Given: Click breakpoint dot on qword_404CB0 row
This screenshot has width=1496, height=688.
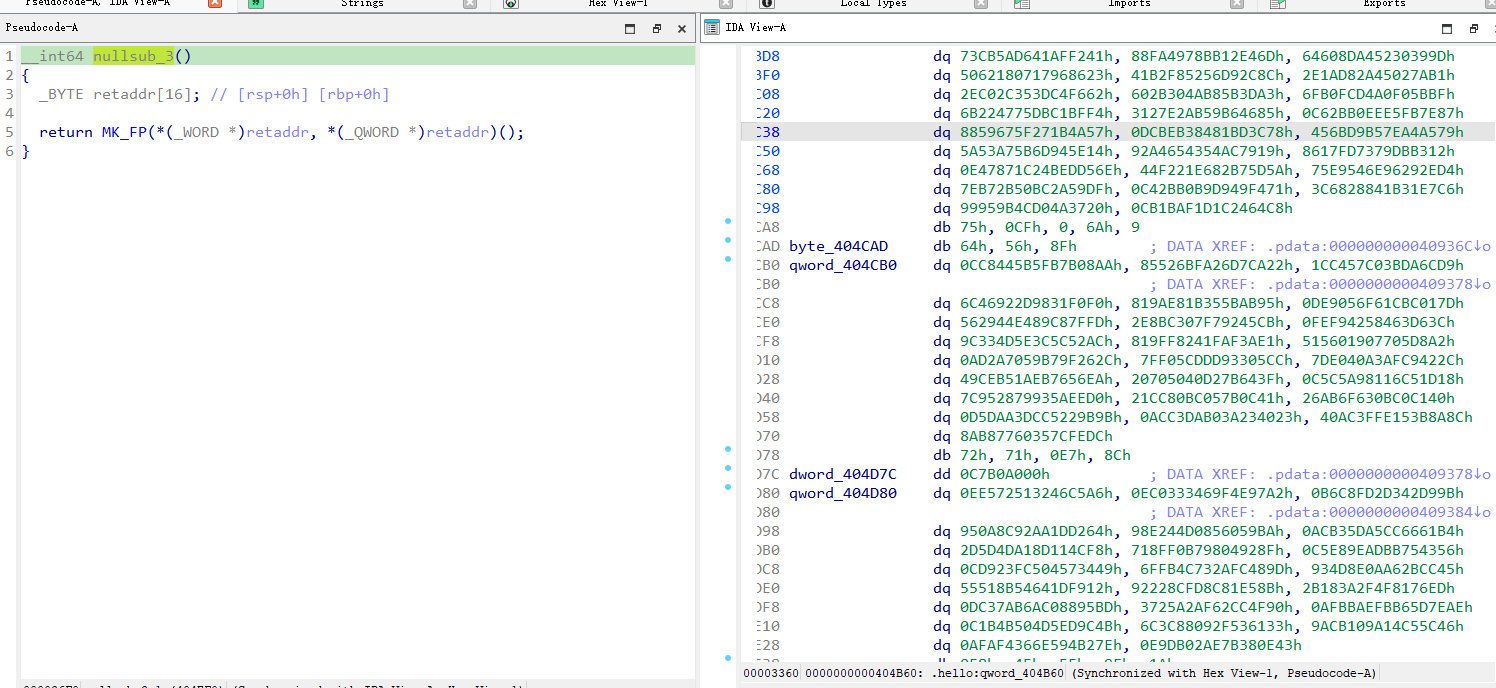Looking at the screenshot, I should pos(728,259).
